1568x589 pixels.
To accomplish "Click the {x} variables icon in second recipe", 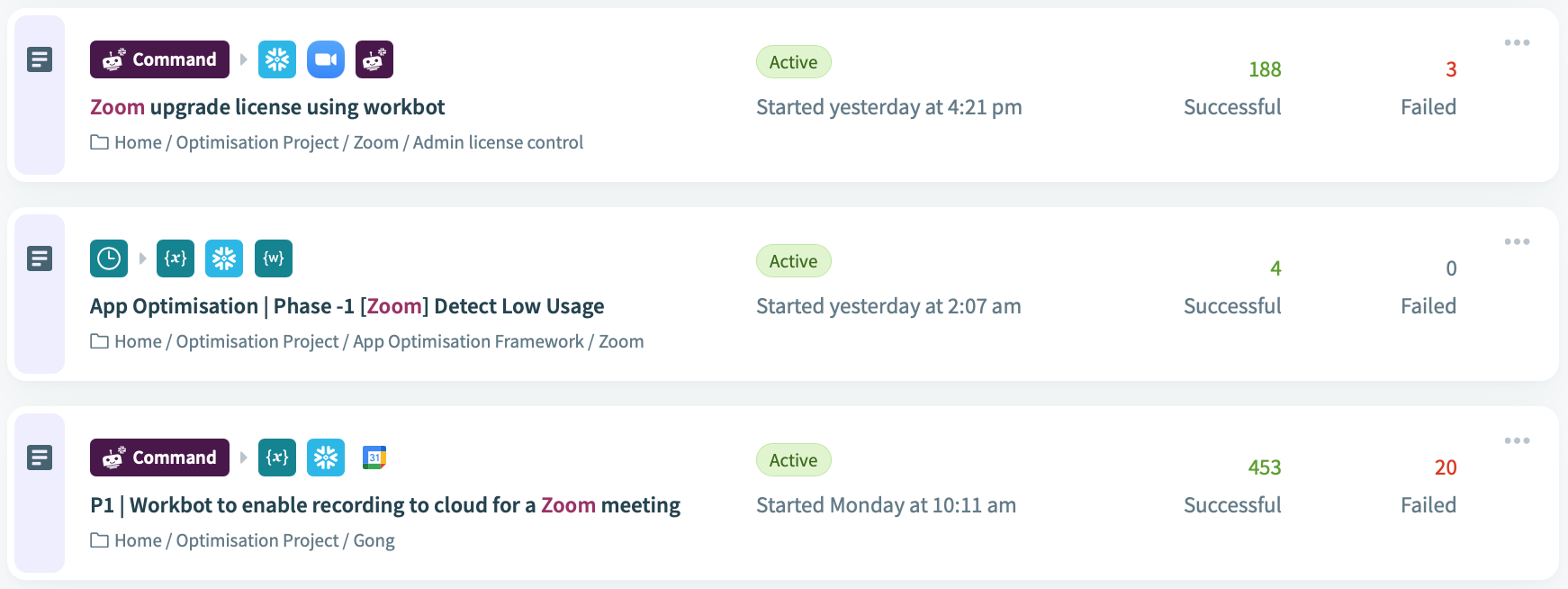I will click(x=176, y=258).
